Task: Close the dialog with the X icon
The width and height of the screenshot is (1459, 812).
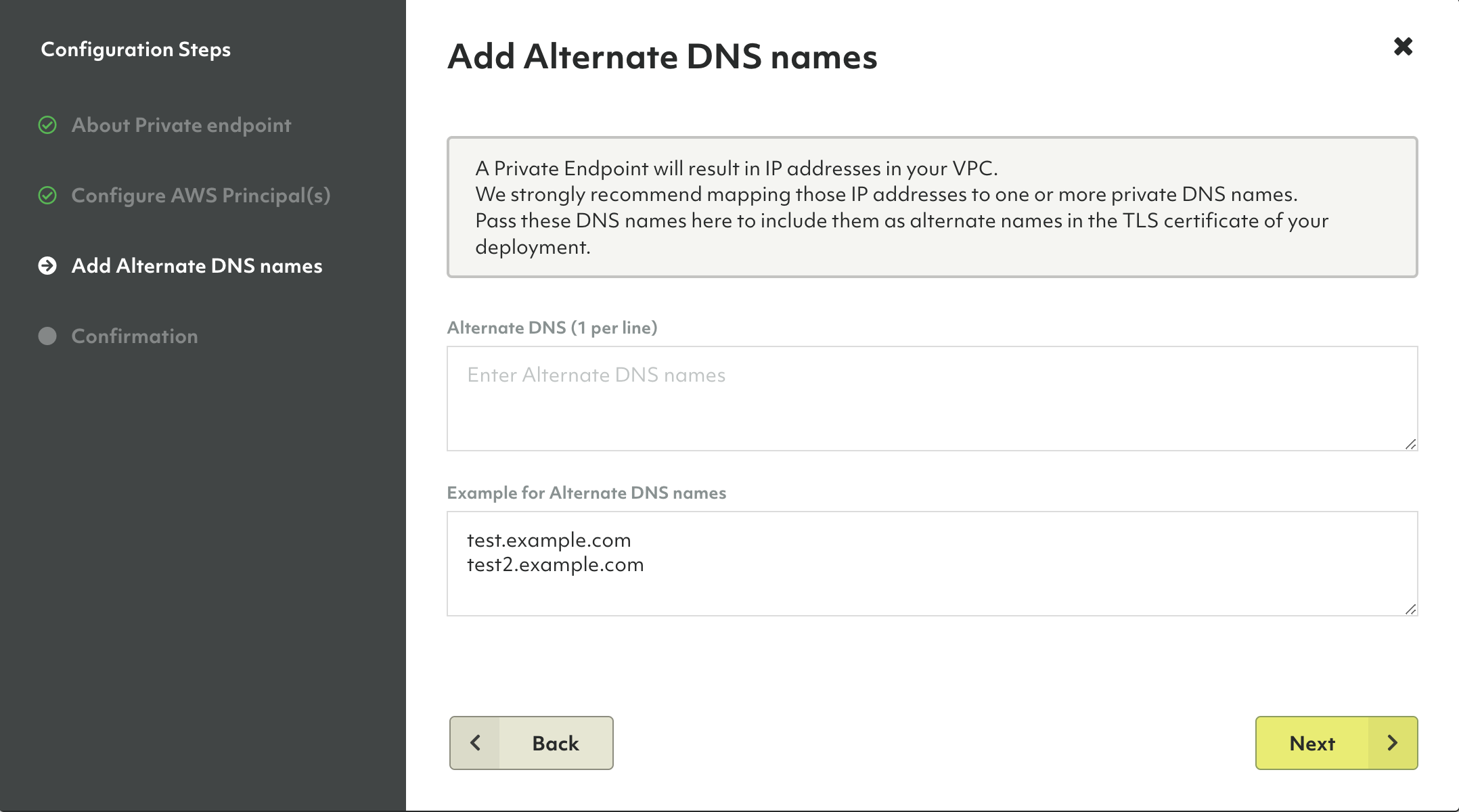Action: 1403,47
